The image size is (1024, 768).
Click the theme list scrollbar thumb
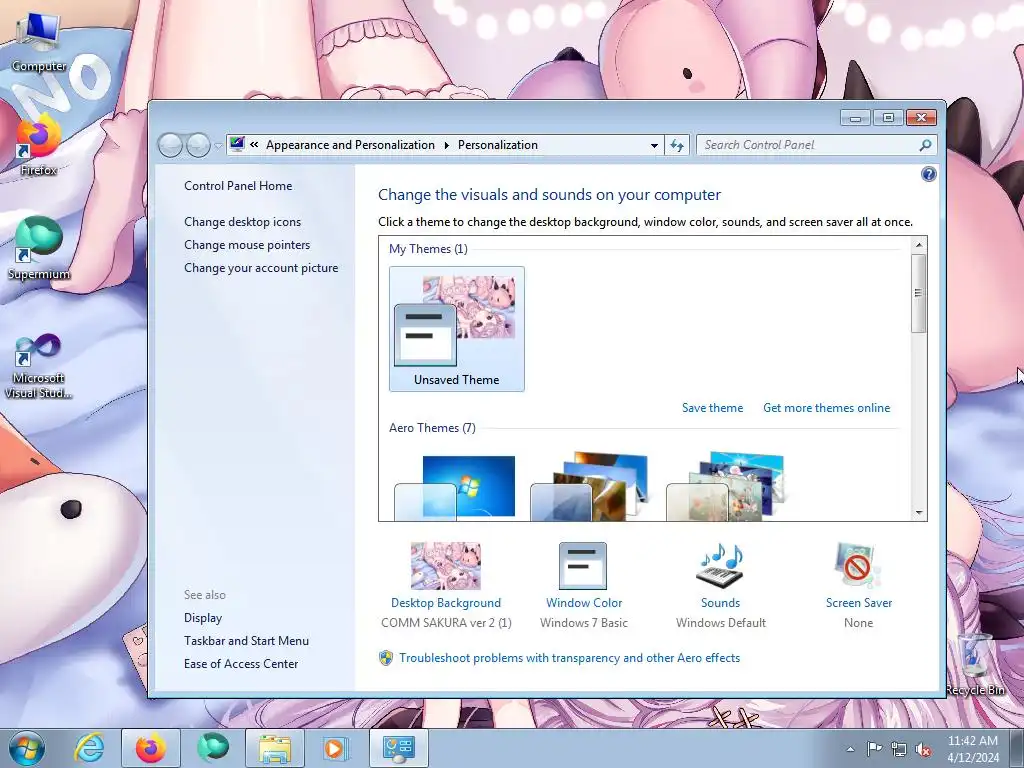[x=919, y=293]
